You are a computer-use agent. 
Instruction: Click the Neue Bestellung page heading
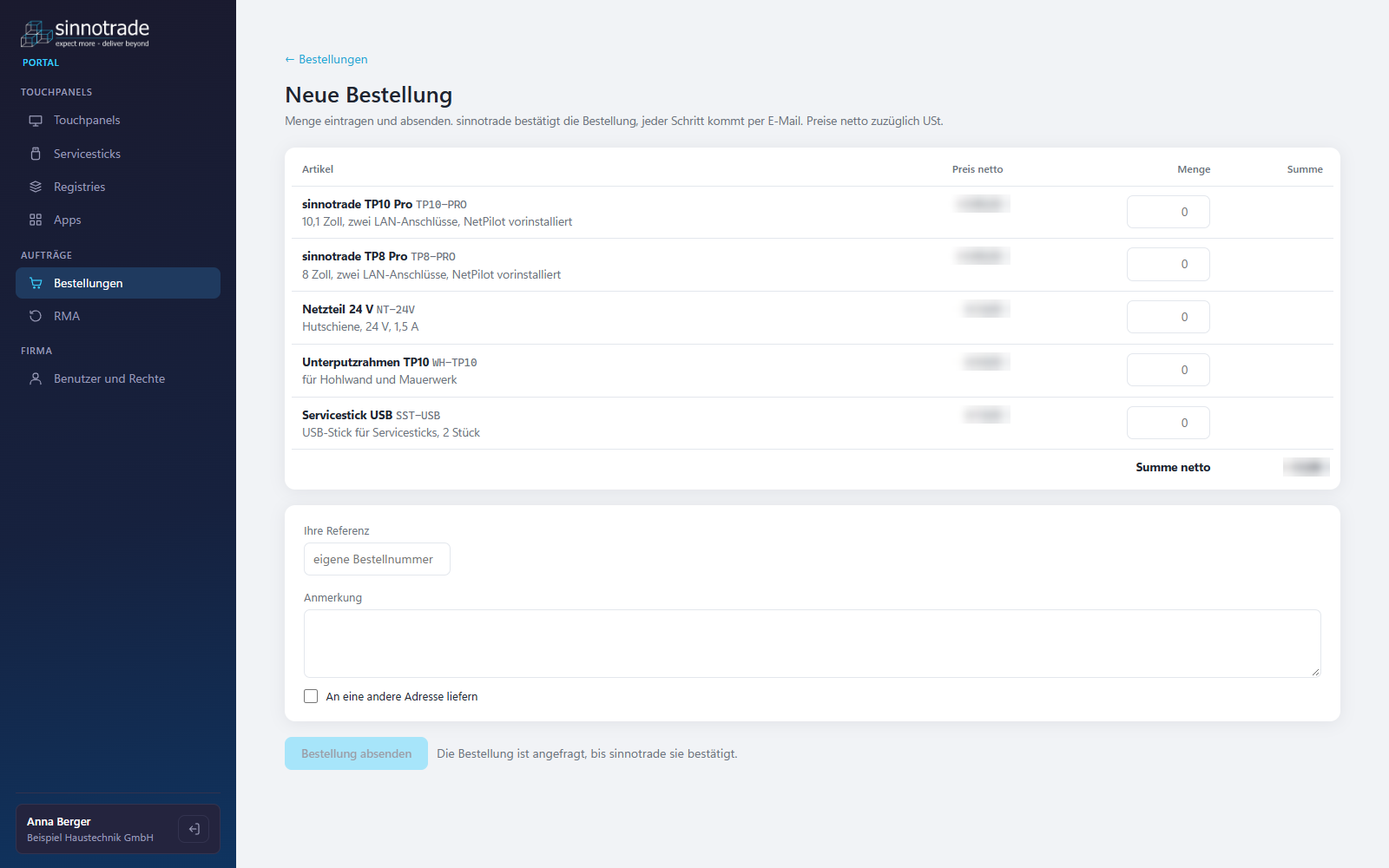[369, 95]
